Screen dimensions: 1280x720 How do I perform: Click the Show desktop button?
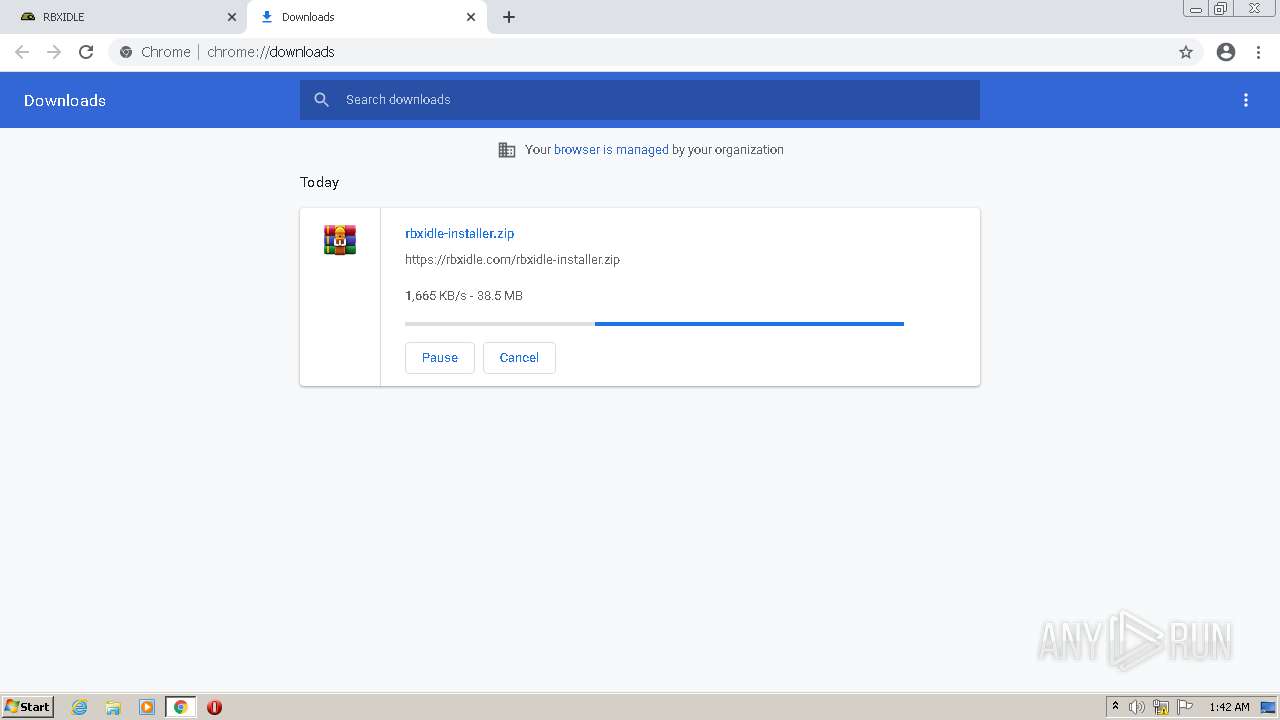[x=1268, y=707]
